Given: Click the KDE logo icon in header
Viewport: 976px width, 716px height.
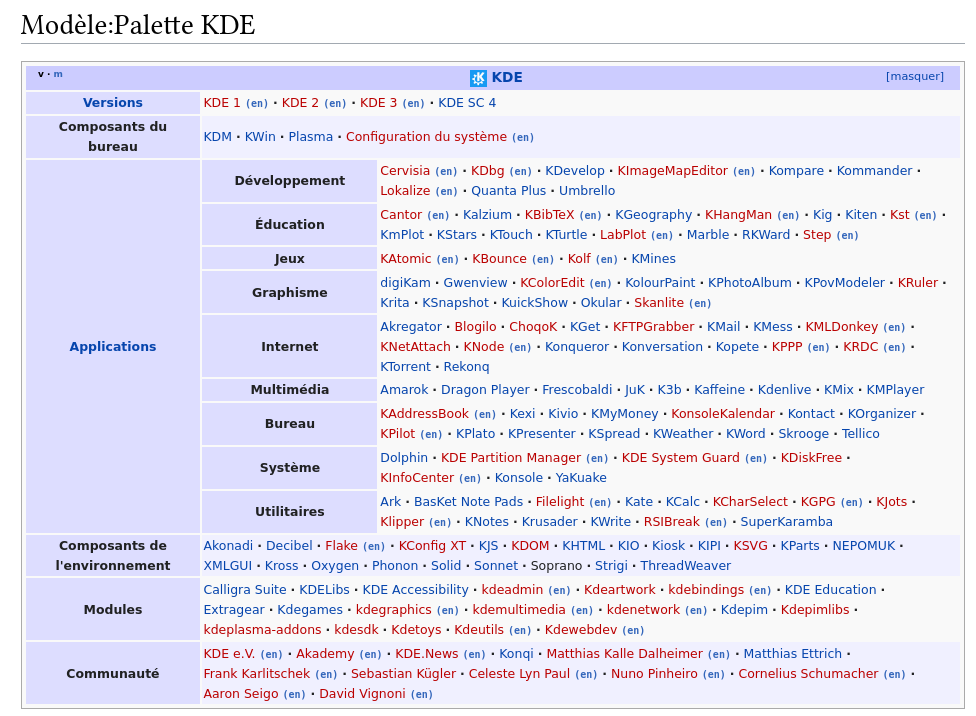Looking at the screenshot, I should [x=478, y=78].
